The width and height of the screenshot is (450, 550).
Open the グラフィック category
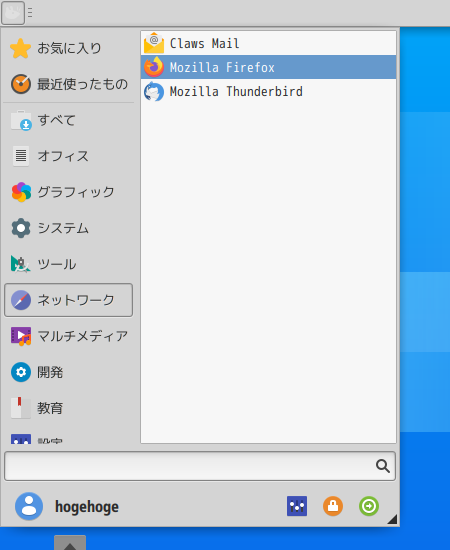[68, 192]
